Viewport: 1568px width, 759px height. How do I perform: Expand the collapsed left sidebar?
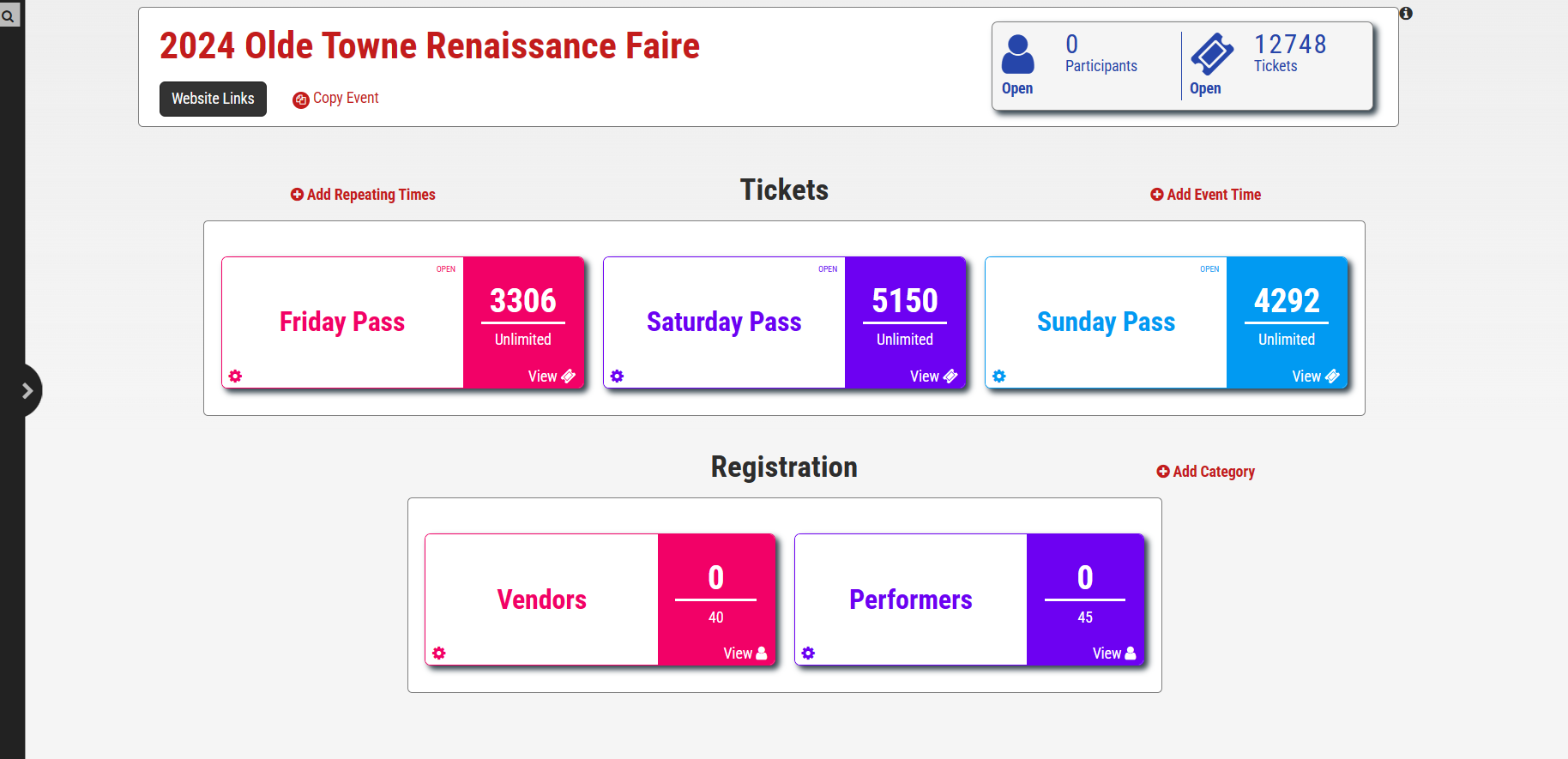26,390
